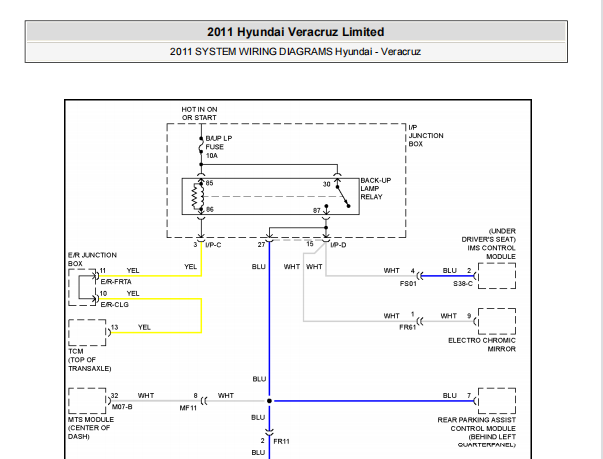Click the '2011 SYSTEM WIRING DIAGRAMS Hyundai - Veracruz' subtitle
Viewport: 603px width, 459px height.
pyautogui.click(x=295, y=52)
